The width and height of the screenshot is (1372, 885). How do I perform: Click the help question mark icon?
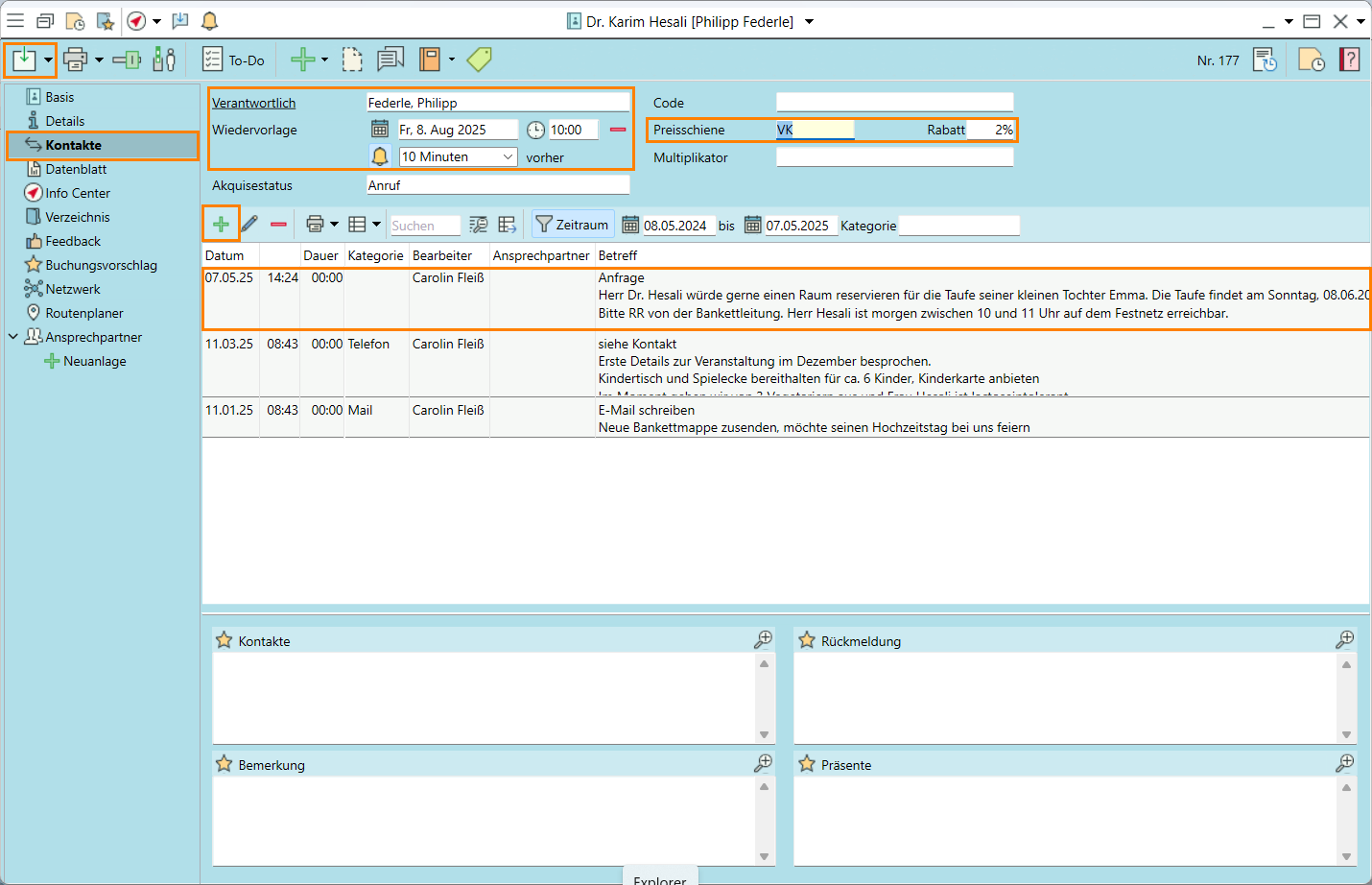[1349, 60]
